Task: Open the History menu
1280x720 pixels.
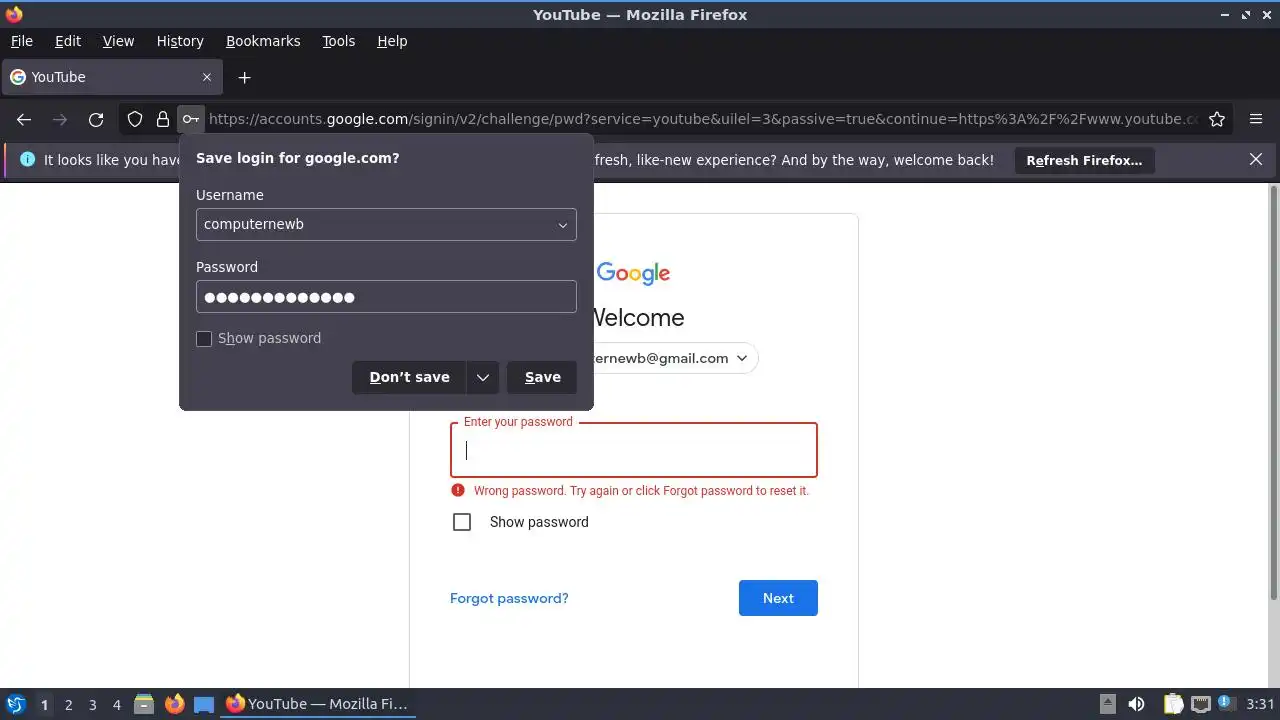Action: [180, 41]
